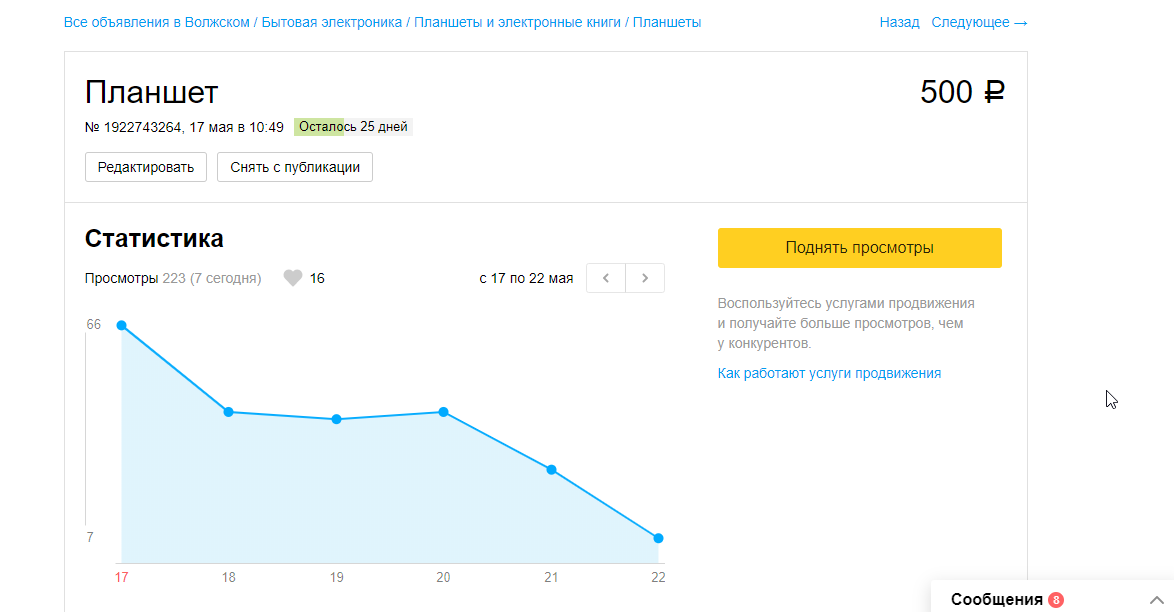Screen dimensions: 1174x612
Task: Click the с 17 по 22 мая date range
Action: pos(526,279)
